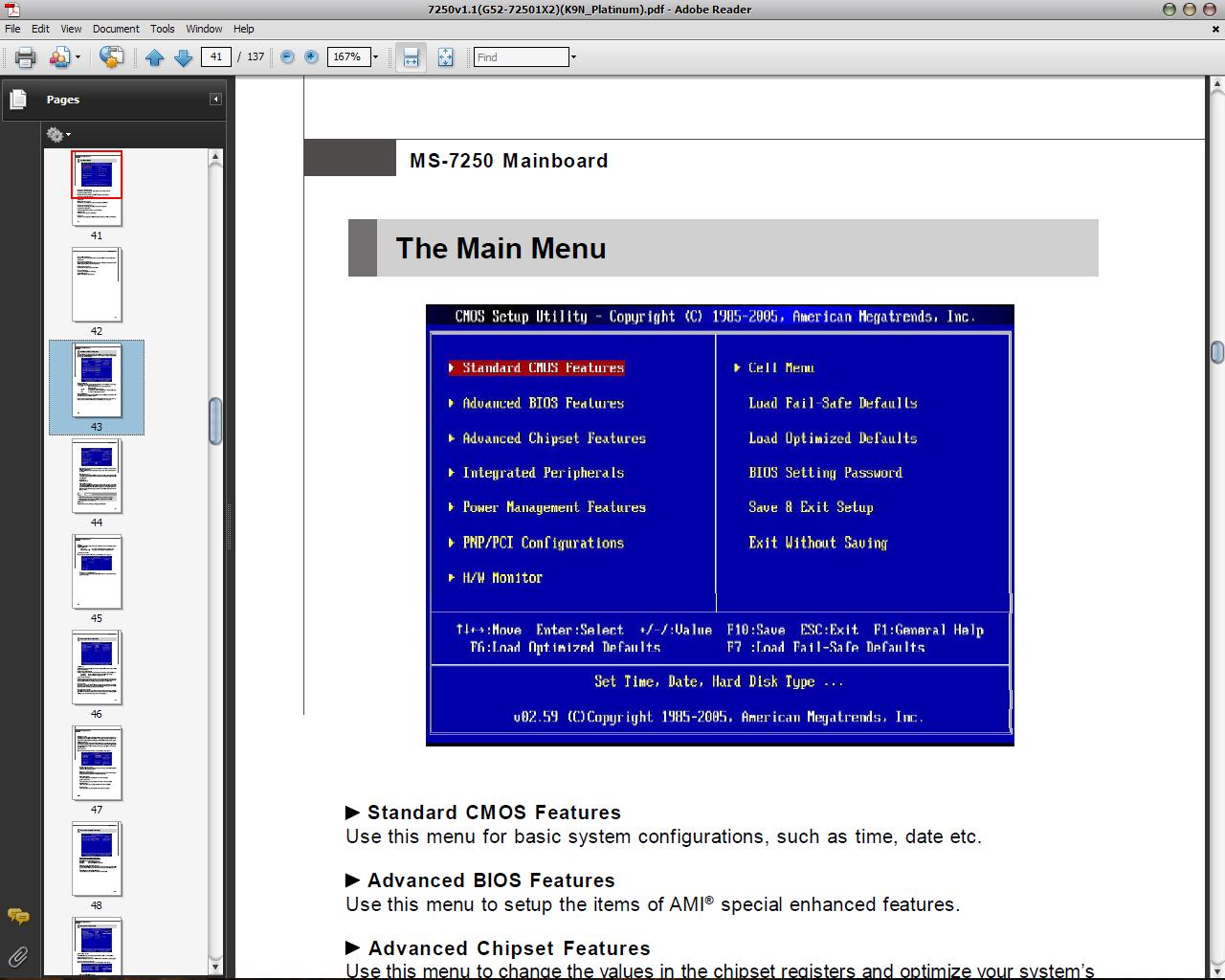Click inside the Find search box
This screenshot has height=980, width=1225.
(x=522, y=57)
